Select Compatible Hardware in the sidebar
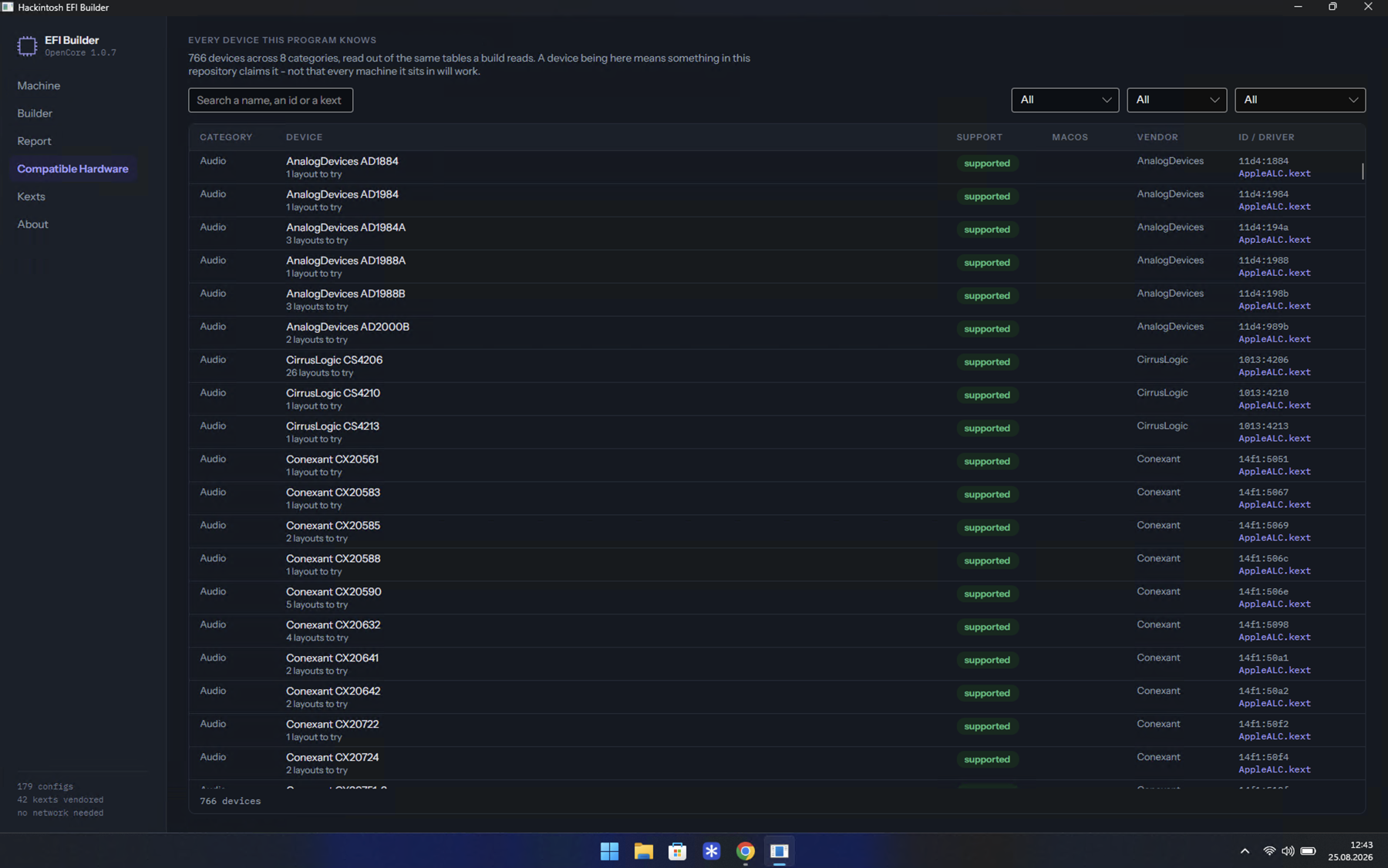1388x868 pixels. [73, 169]
